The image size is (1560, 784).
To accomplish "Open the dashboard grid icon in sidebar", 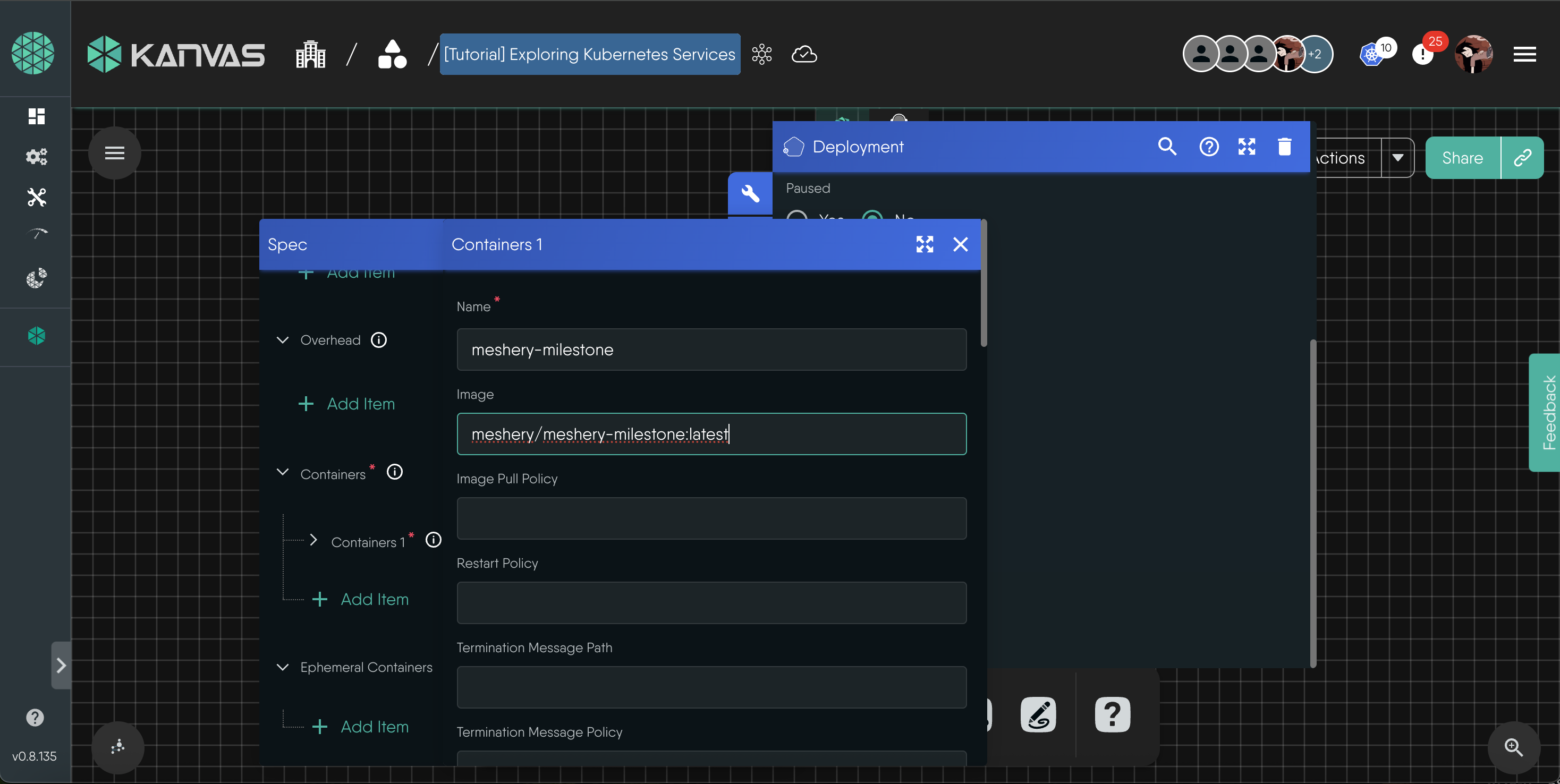I will click(36, 116).
